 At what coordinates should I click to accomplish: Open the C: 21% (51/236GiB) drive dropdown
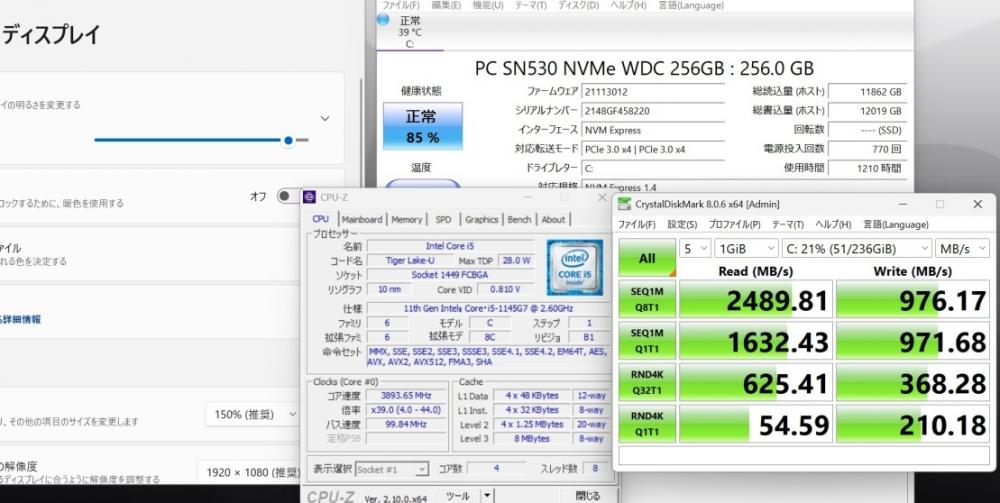point(857,248)
